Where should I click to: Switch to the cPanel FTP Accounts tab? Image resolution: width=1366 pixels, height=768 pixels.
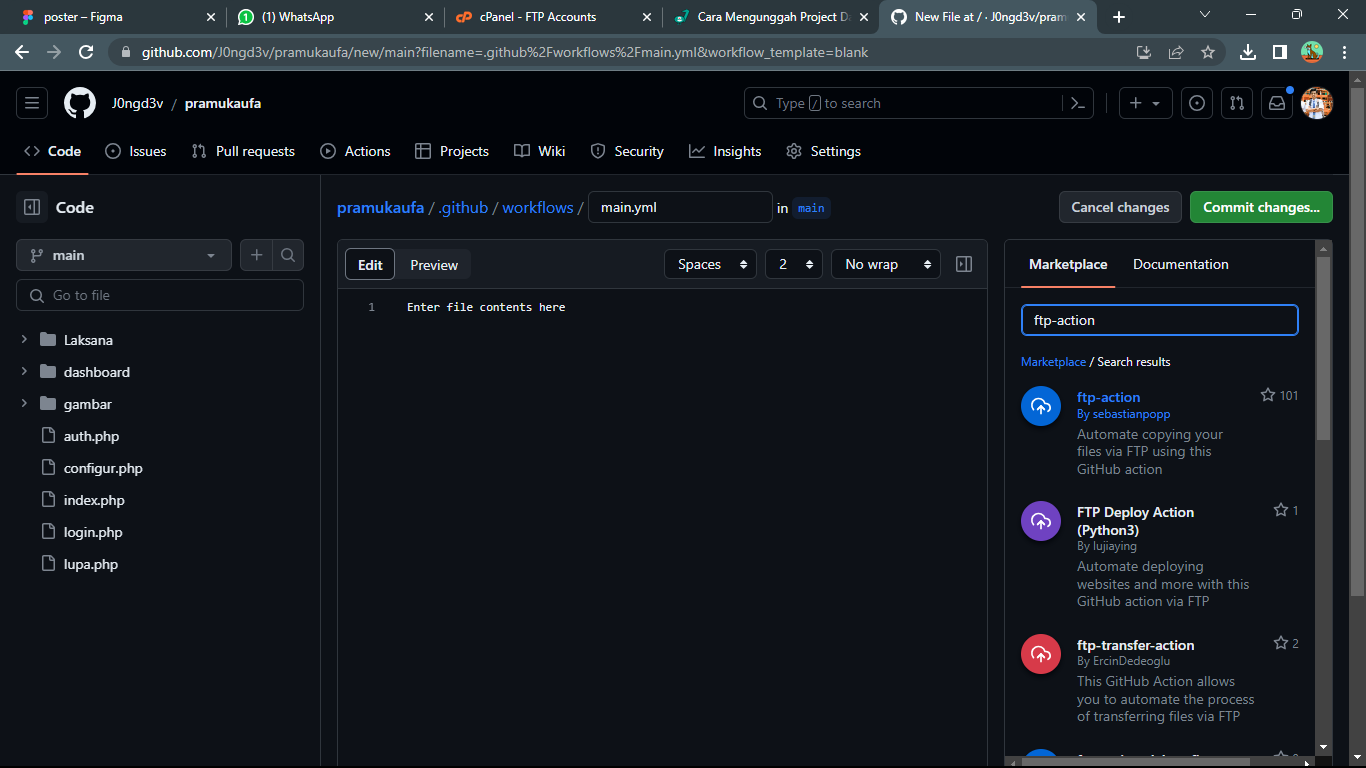(x=551, y=17)
